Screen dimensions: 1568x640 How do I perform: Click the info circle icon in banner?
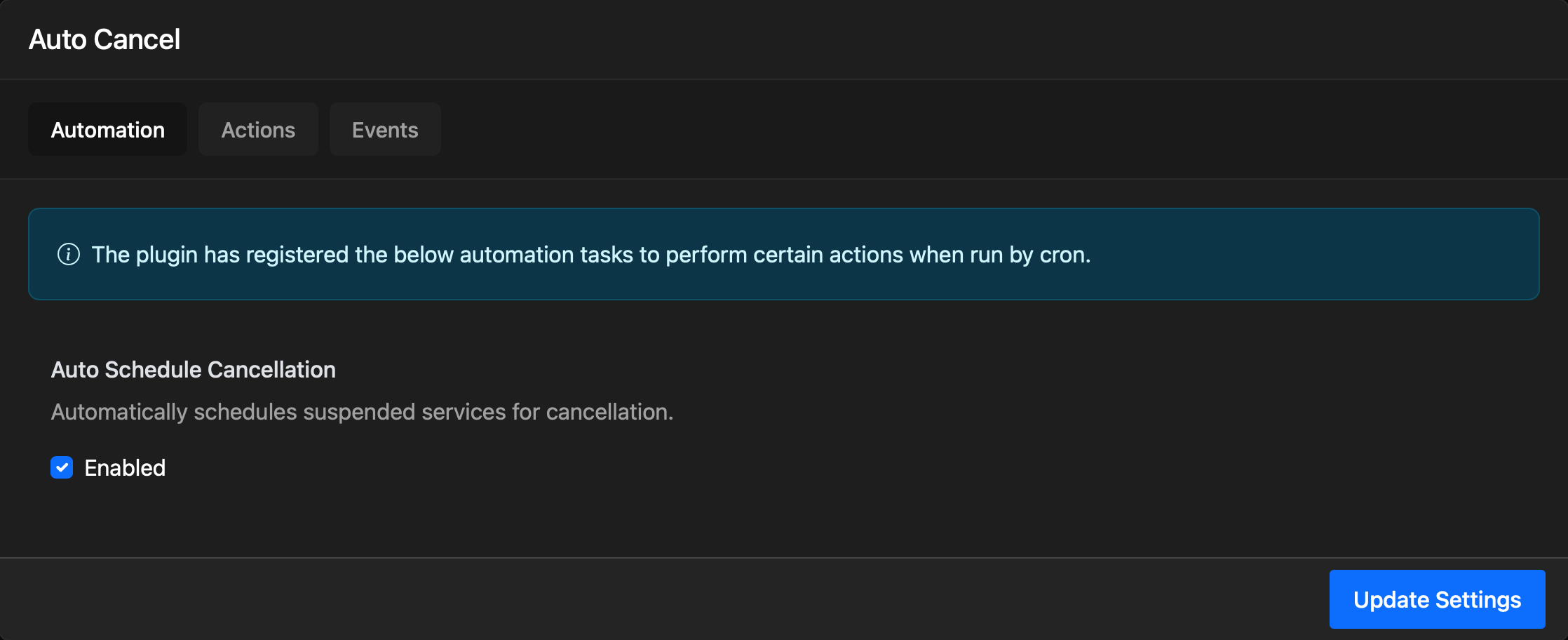point(68,254)
